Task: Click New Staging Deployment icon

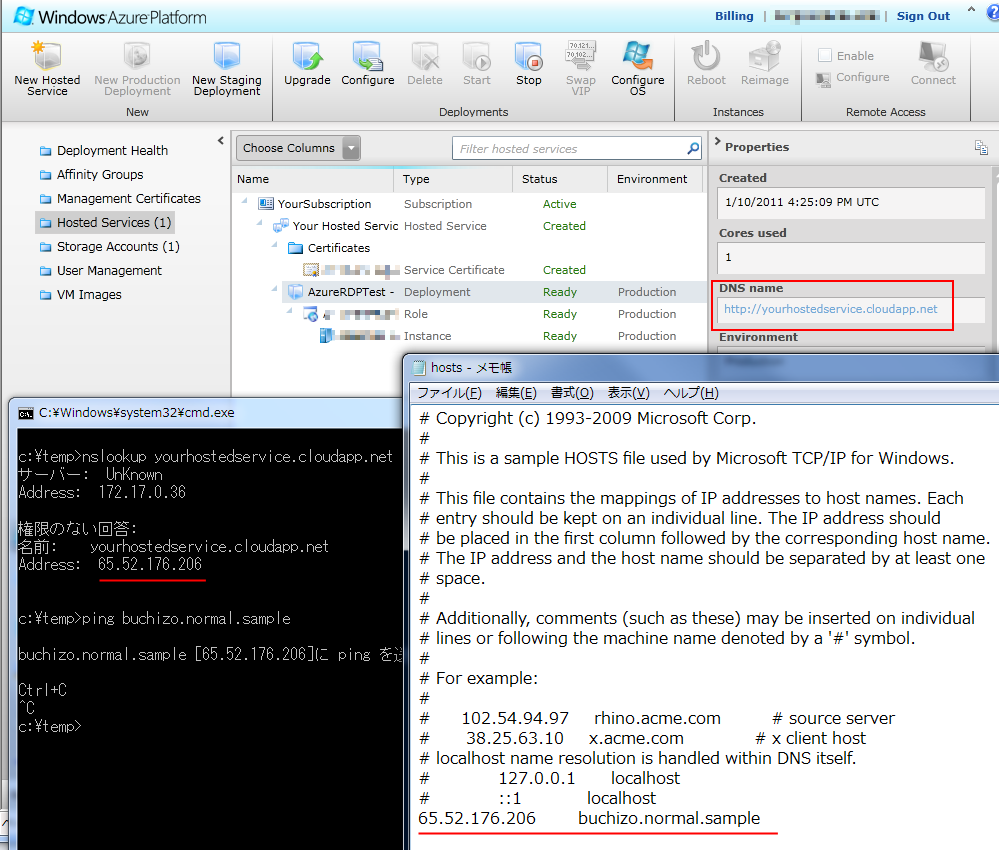Action: (x=226, y=57)
